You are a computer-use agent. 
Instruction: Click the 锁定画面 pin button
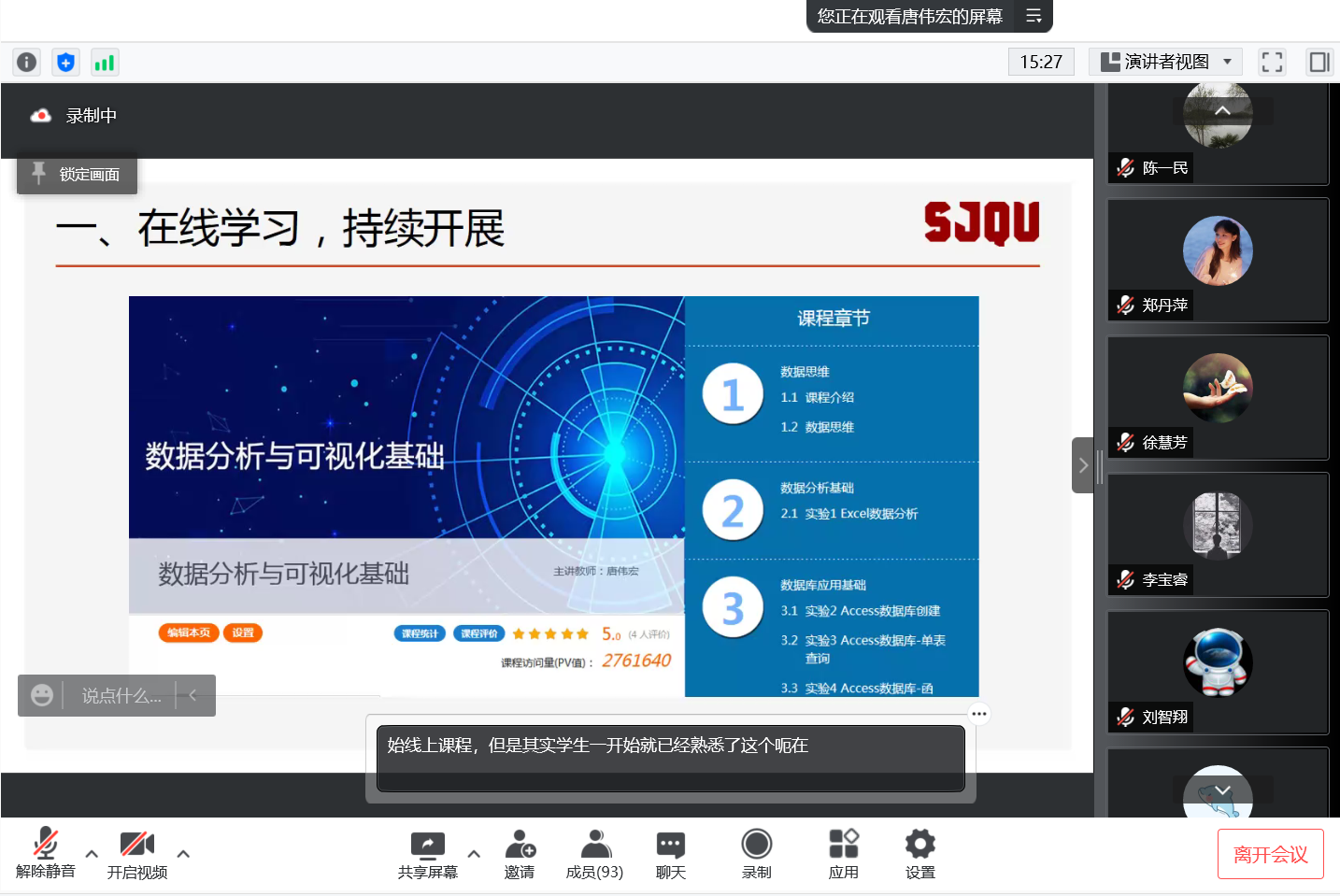pos(78,175)
